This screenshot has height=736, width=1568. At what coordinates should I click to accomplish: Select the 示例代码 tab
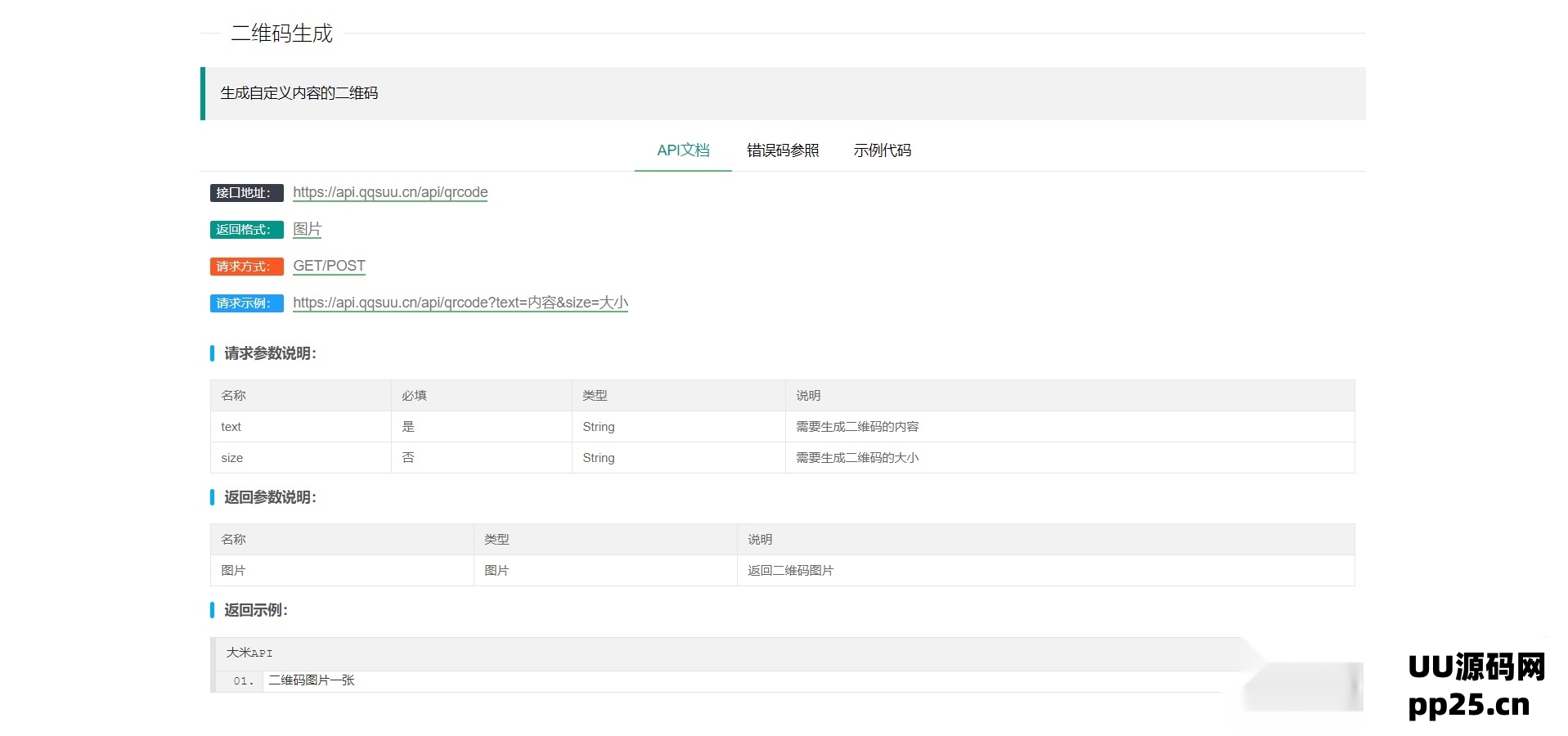(x=882, y=150)
